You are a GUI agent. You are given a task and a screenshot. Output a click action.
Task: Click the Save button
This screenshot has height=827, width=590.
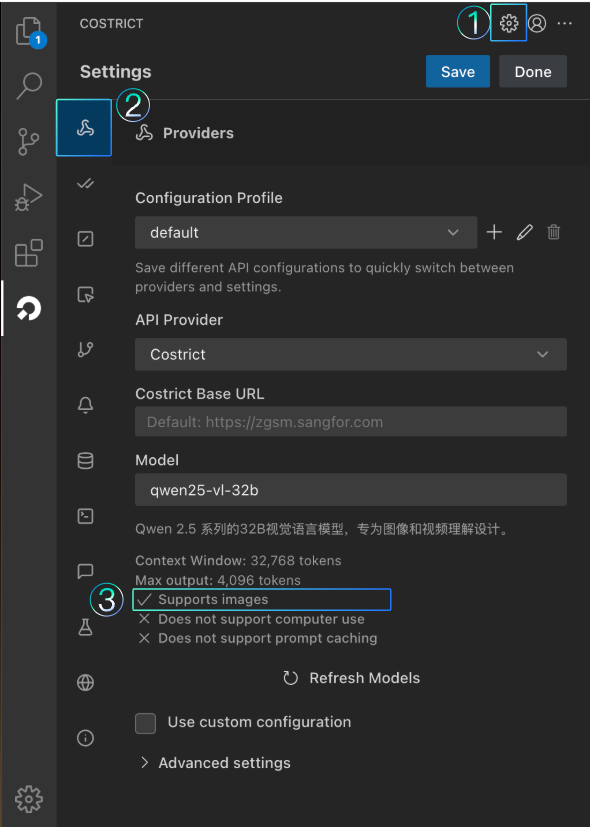point(457,71)
